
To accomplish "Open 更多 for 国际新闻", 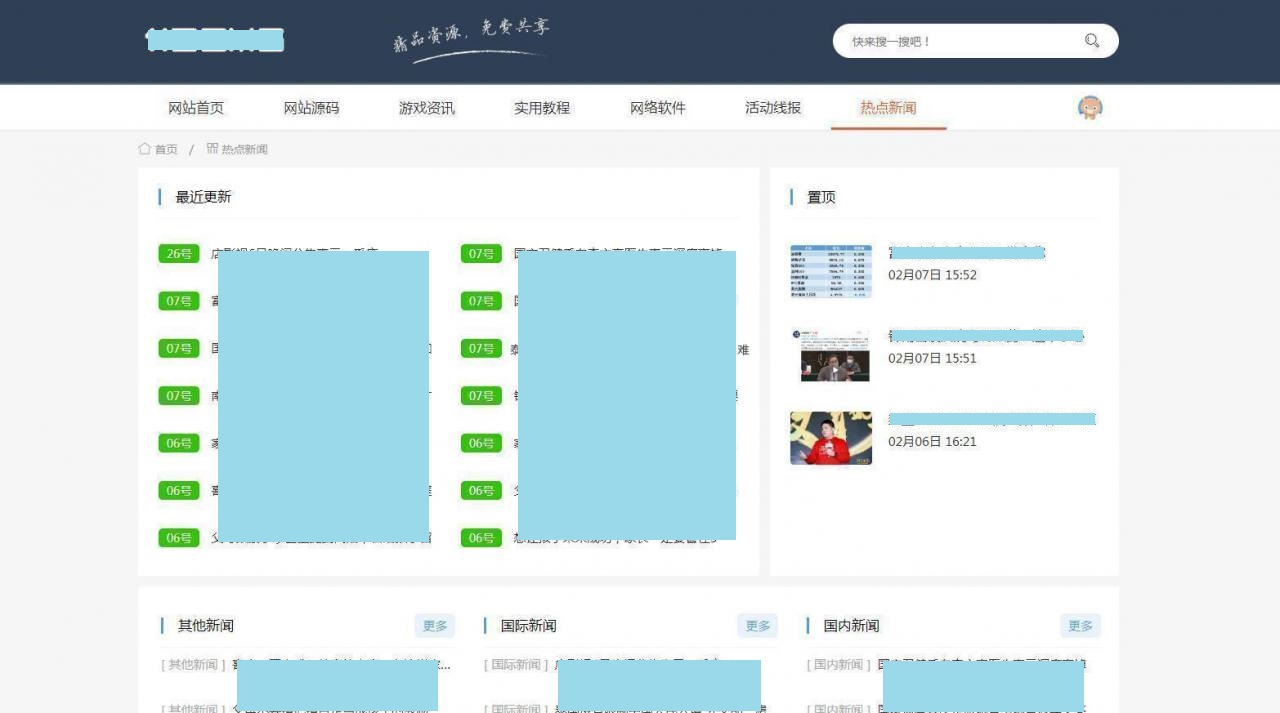I will [758, 625].
